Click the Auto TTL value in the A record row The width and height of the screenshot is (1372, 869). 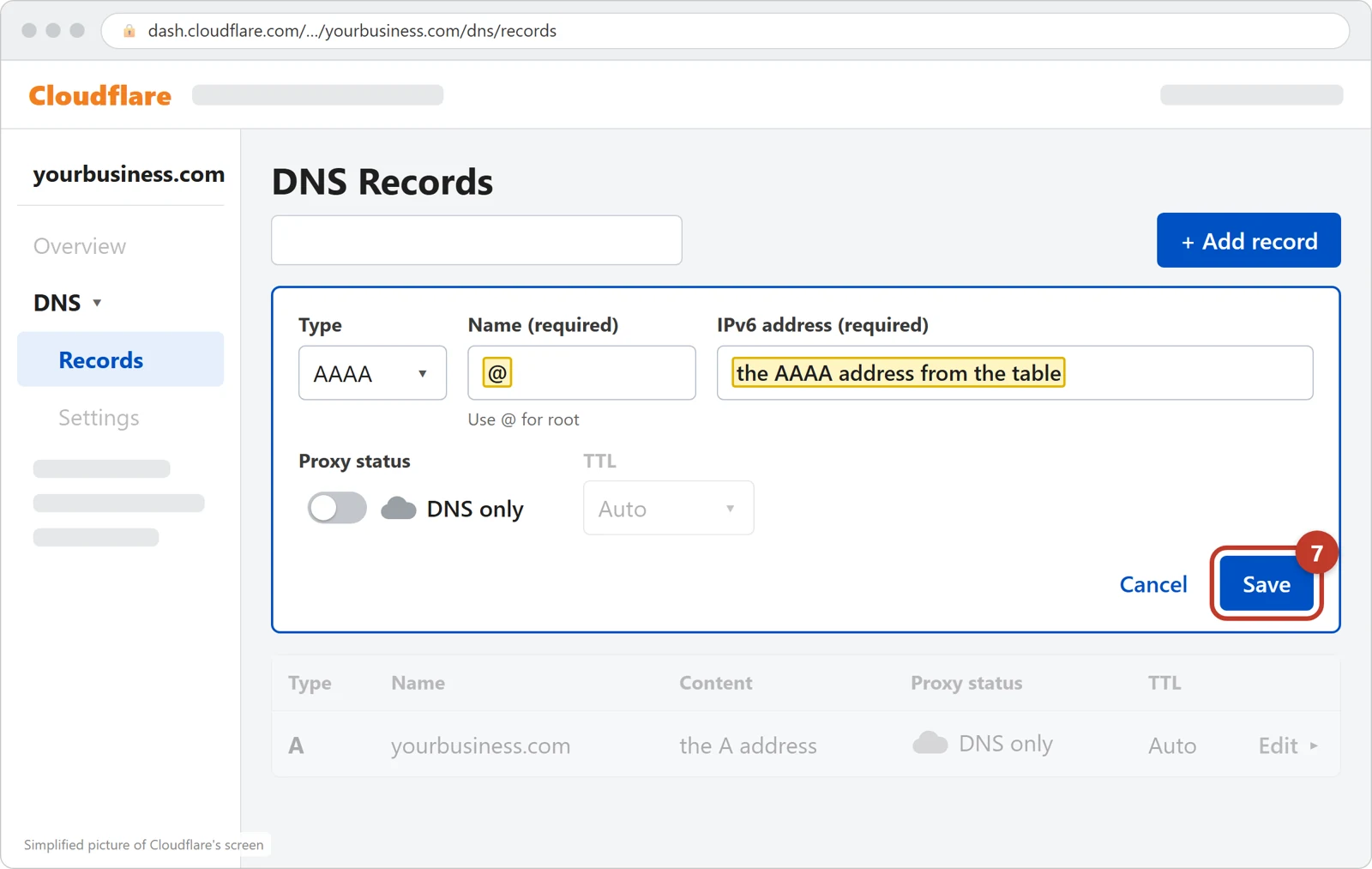coord(1172,745)
